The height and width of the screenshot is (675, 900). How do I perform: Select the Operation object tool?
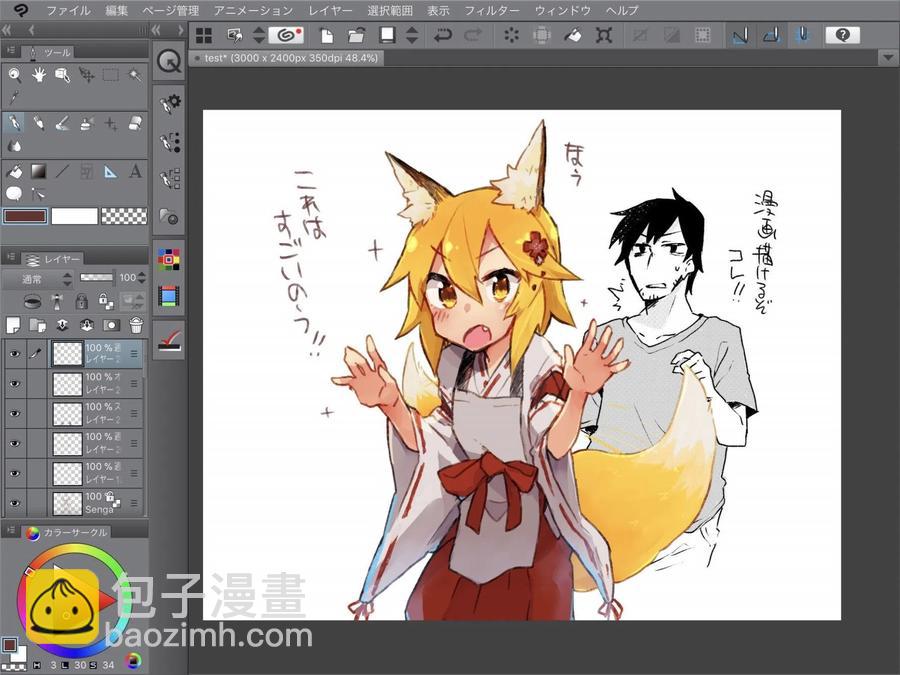pos(63,75)
